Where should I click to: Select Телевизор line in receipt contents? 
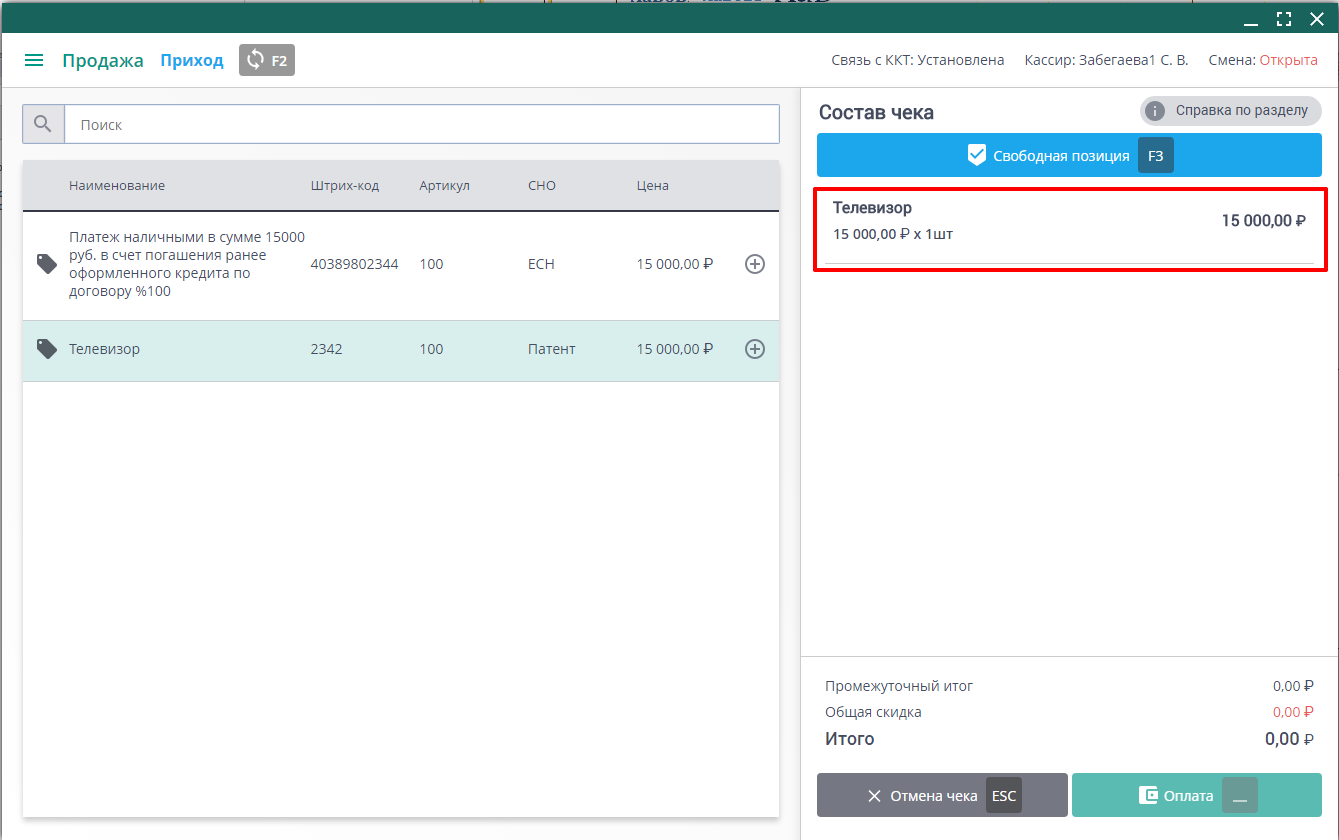click(1069, 228)
